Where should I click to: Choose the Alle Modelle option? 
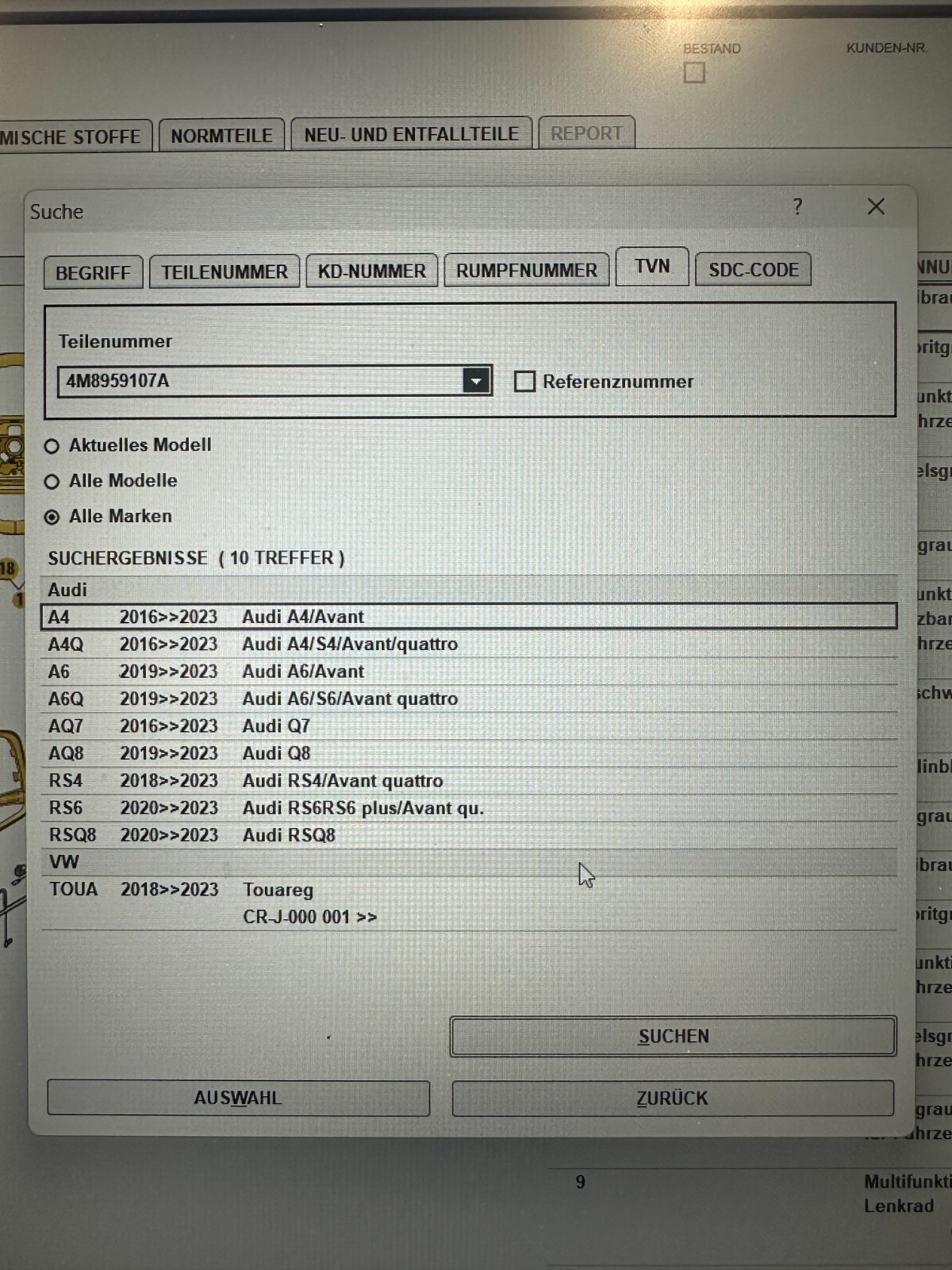pyautogui.click(x=52, y=482)
